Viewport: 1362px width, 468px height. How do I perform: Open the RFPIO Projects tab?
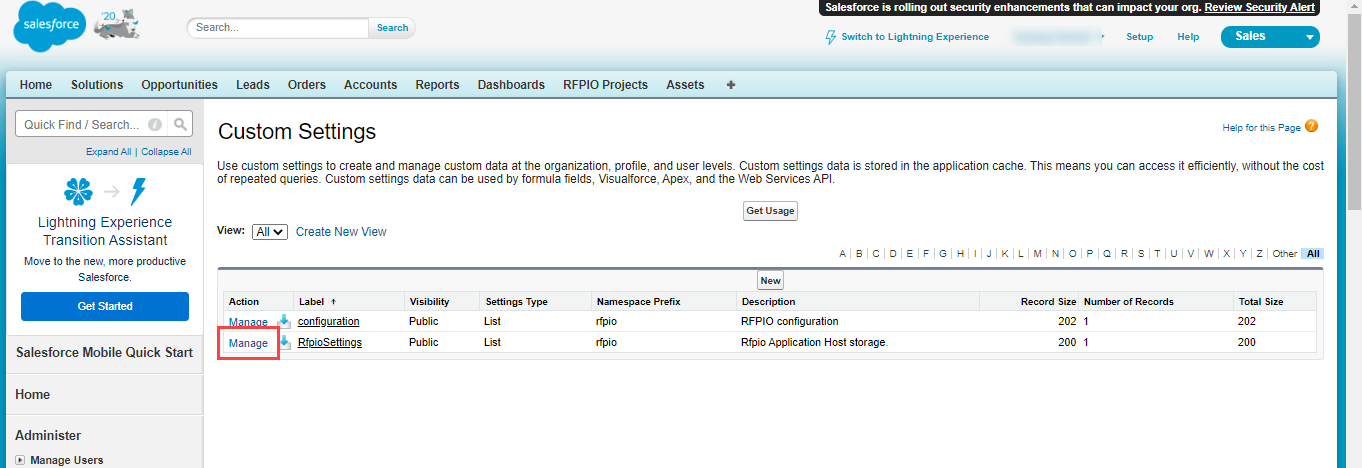pyautogui.click(x=605, y=85)
